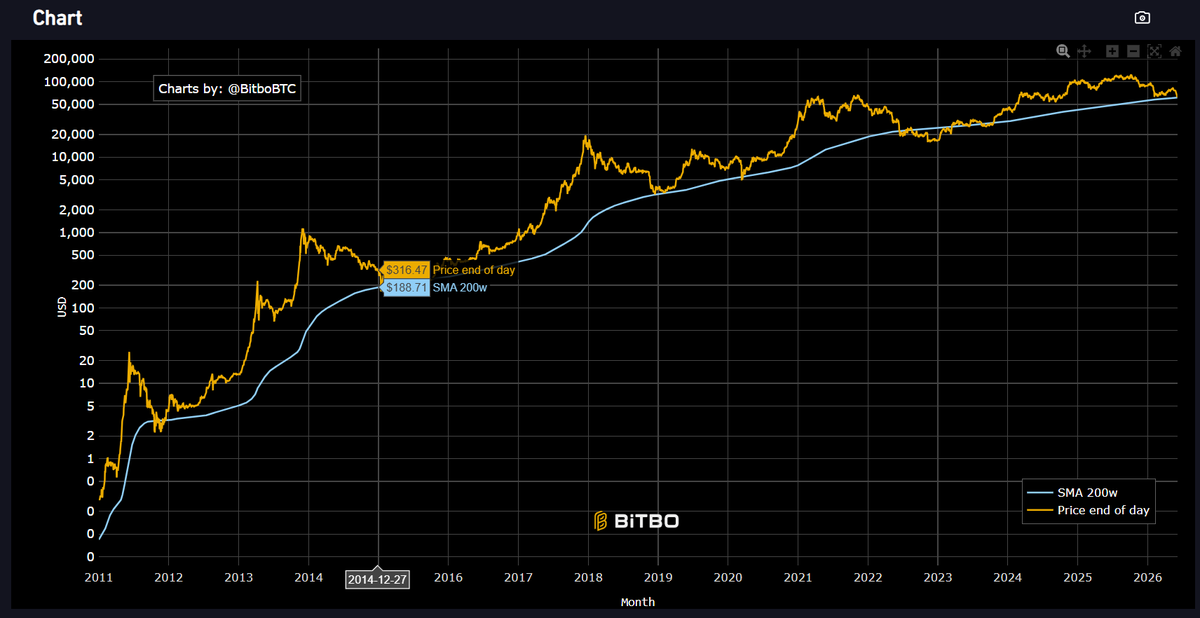1200x618 pixels.
Task: Click the camera screenshot icon
Action: (1142, 17)
